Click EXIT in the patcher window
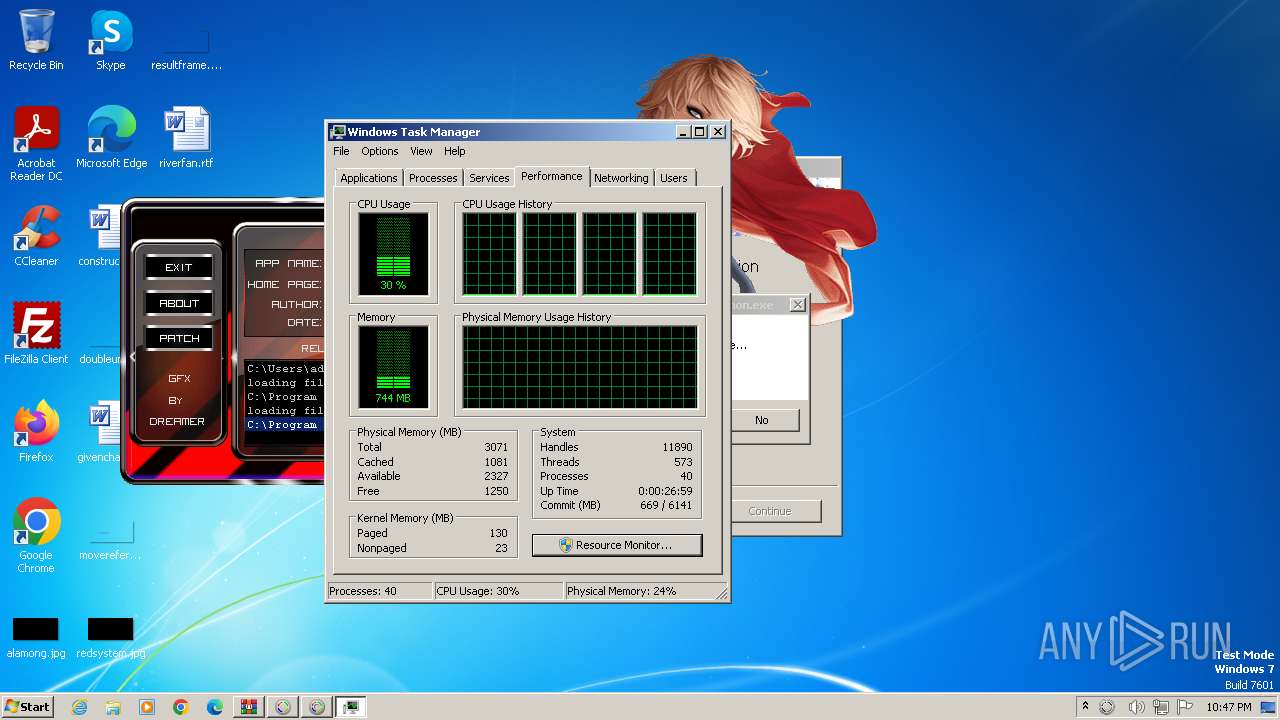The image size is (1280, 720). pyautogui.click(x=179, y=267)
